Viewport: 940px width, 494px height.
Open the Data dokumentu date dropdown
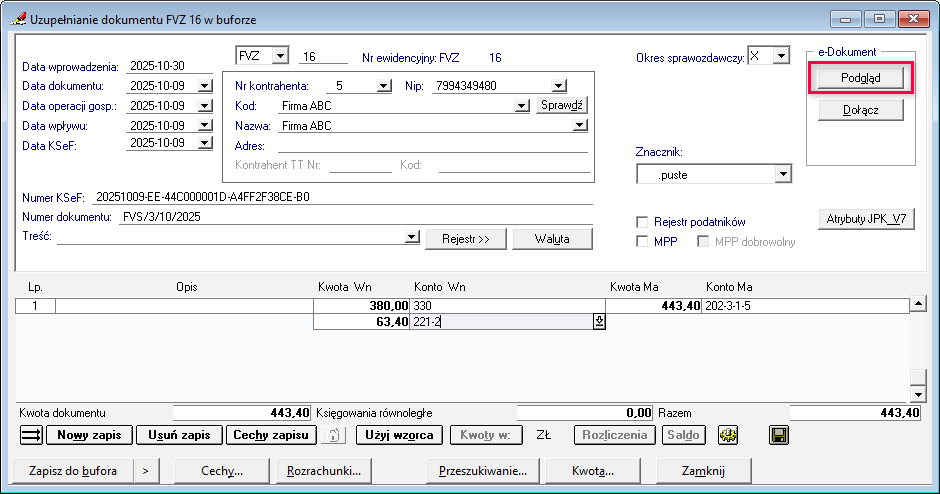click(206, 86)
